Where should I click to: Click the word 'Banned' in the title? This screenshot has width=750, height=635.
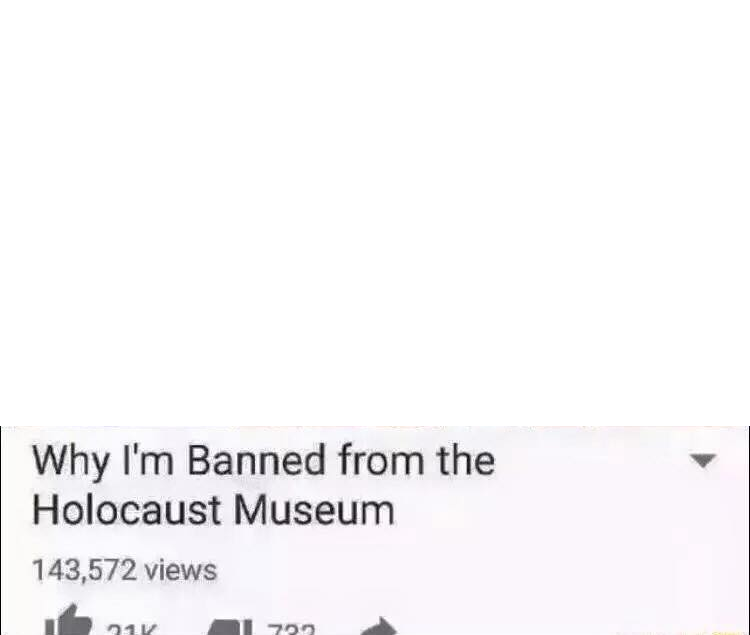256,460
